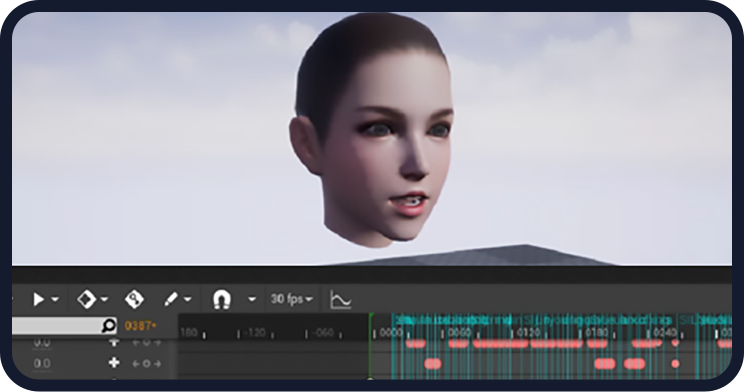This screenshot has width=744, height=392.
Task: Toggle snapping with the magnet icon
Action: [x=222, y=300]
